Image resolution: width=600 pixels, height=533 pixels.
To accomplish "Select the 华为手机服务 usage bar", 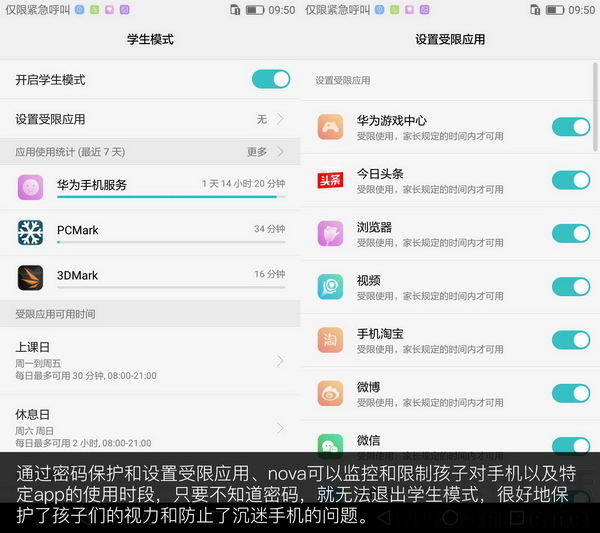I will (x=171, y=197).
